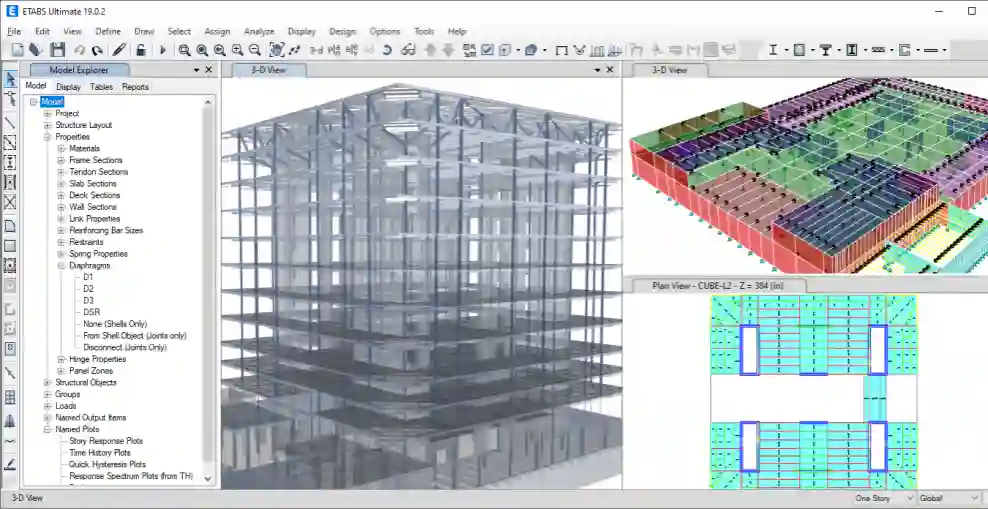Click the Zoom Out magnifier icon
988x509 pixels.
(254, 50)
